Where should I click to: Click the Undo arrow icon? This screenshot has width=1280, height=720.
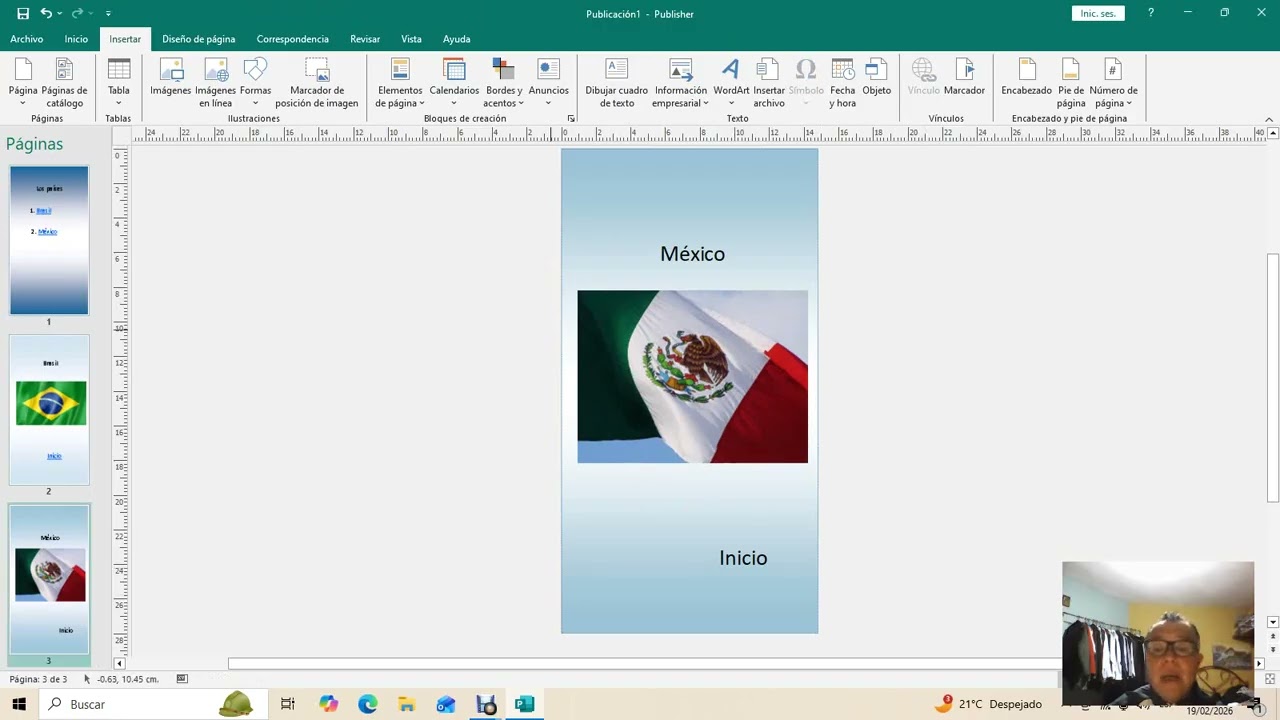tap(46, 14)
